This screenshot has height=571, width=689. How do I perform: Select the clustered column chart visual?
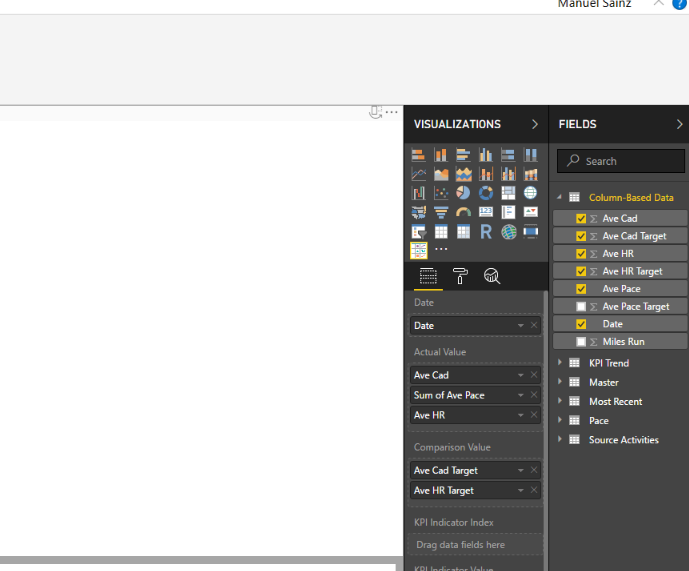click(486, 155)
